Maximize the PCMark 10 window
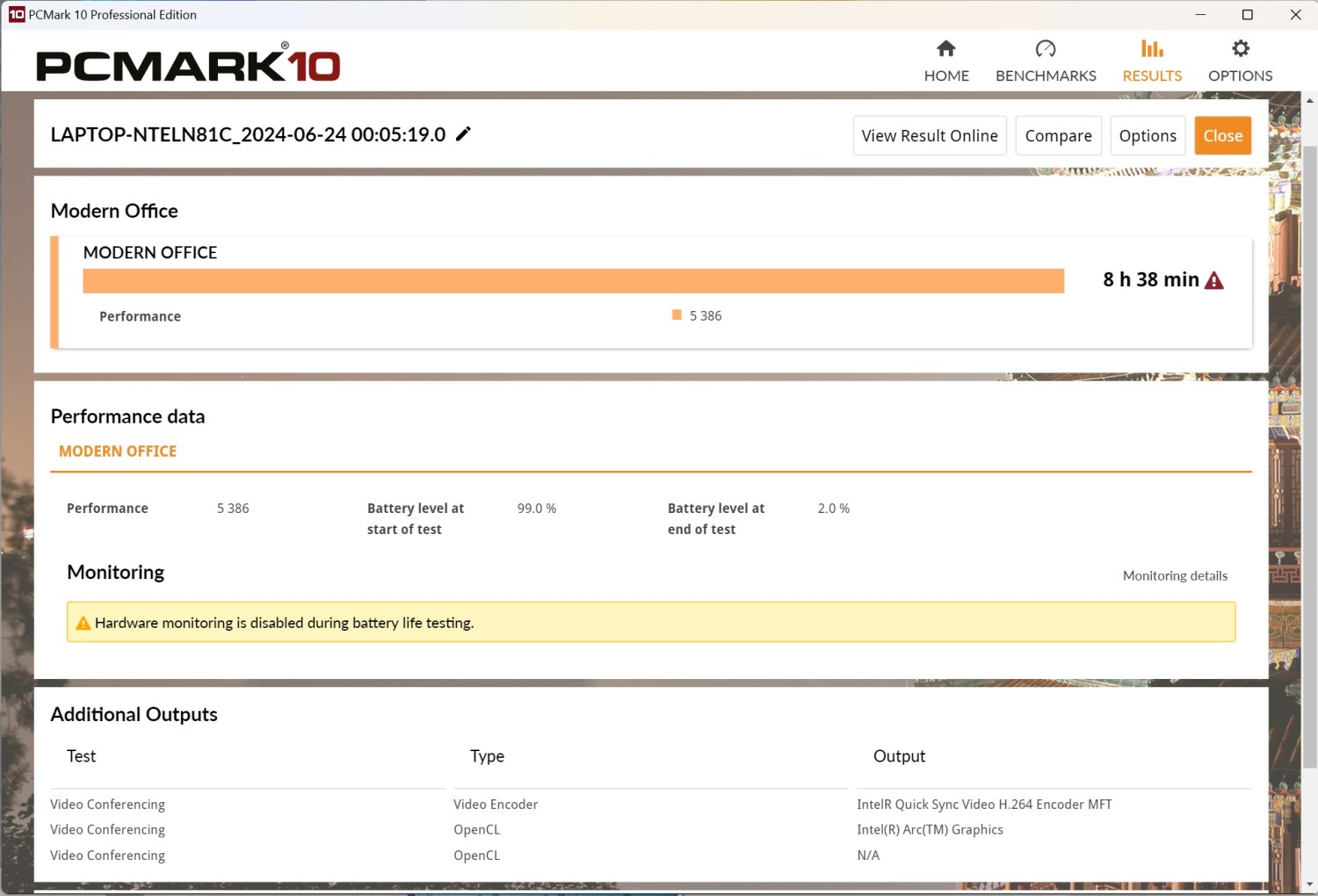Viewport: 1318px width, 896px height. pos(1248,14)
